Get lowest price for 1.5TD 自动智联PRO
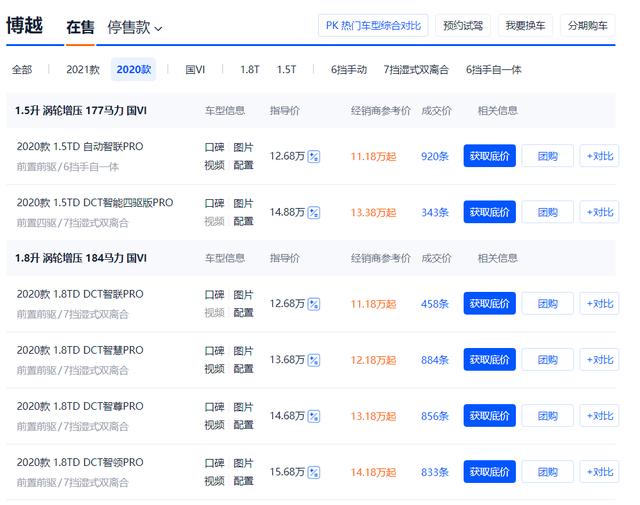The image size is (640, 505). 489,156
